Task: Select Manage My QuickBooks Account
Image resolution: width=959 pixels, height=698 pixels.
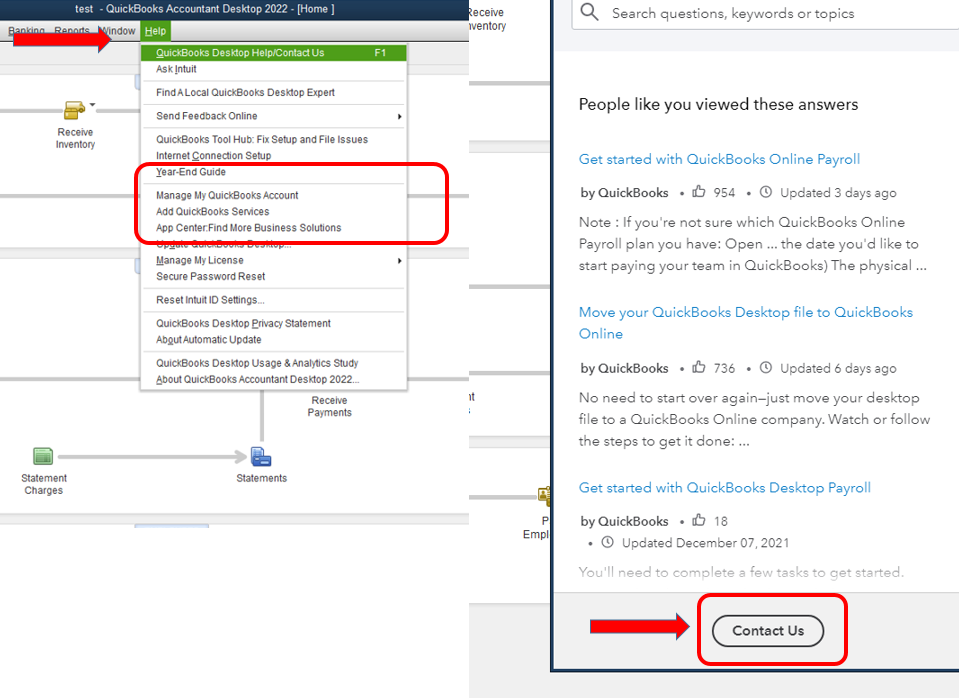Action: 273,195
